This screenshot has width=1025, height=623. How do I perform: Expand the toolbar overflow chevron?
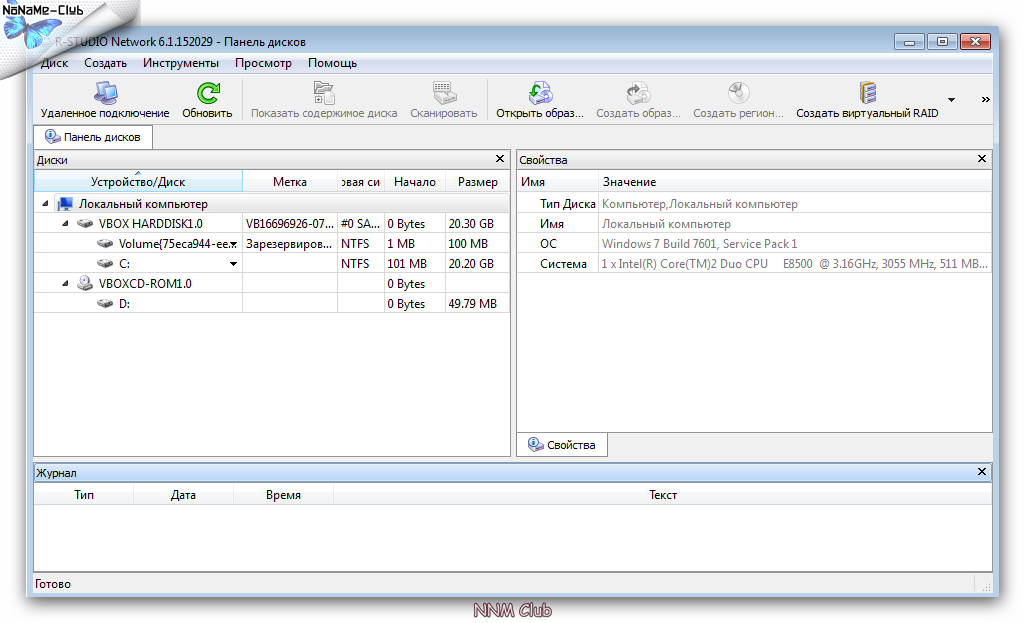click(985, 100)
